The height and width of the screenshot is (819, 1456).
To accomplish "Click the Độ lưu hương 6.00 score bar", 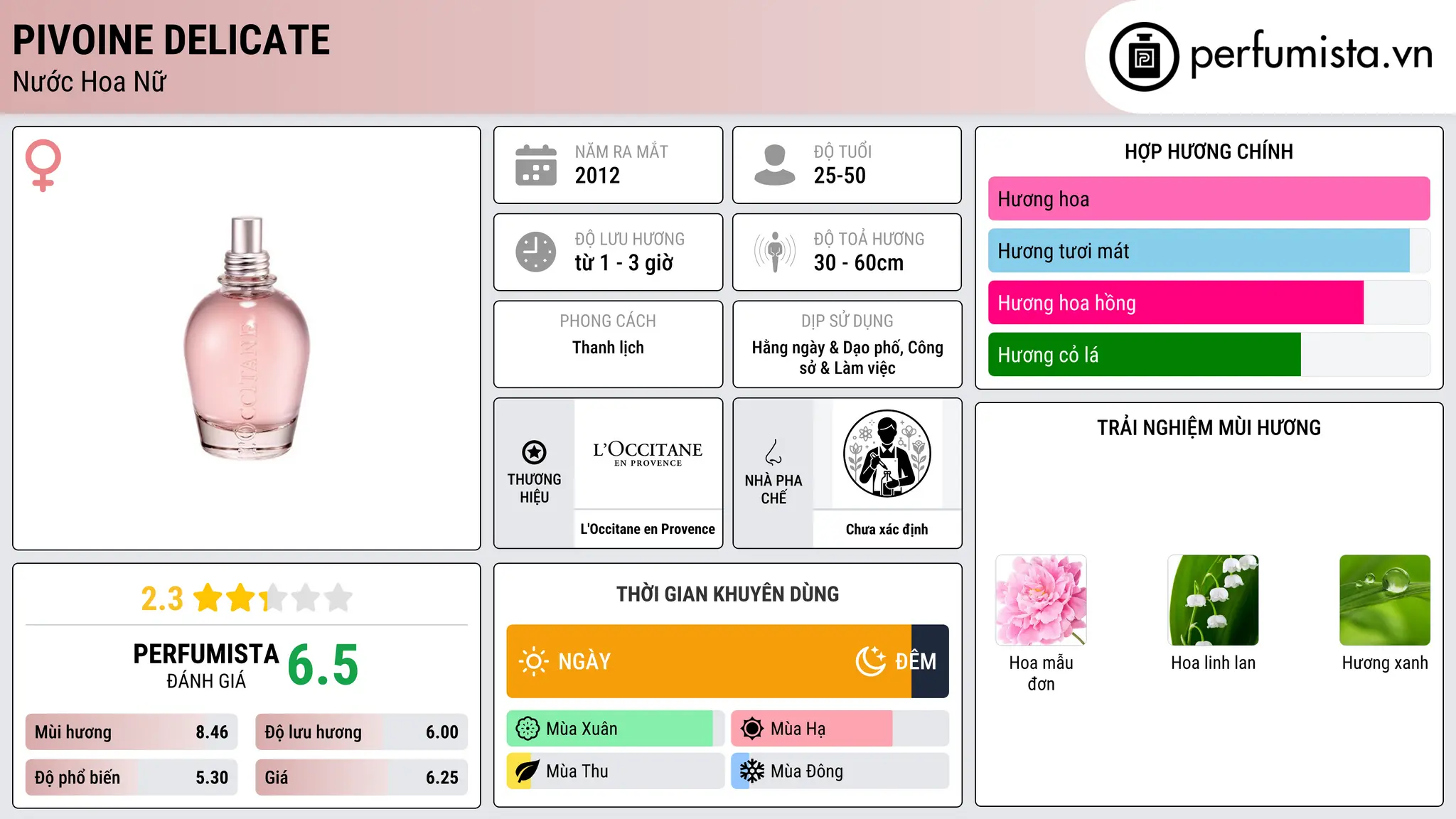I will pyautogui.click(x=362, y=732).
